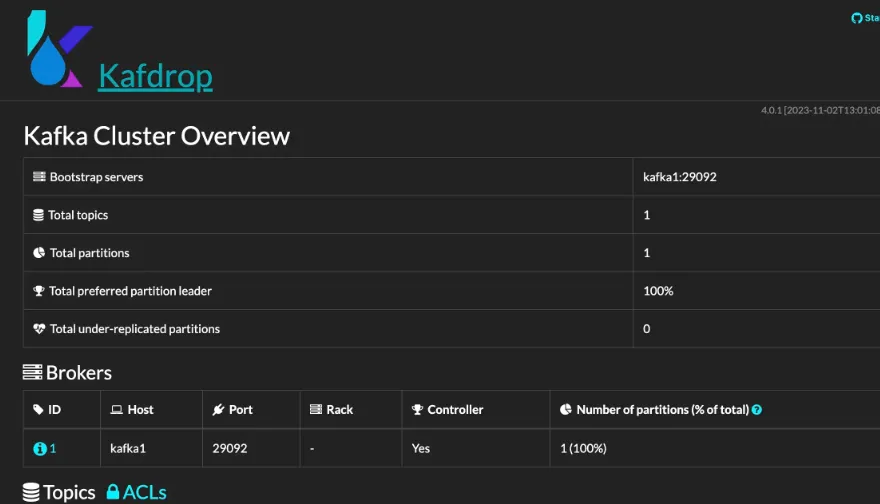Select the under-replicated partitions value 0
Image resolution: width=880 pixels, height=504 pixels.
[647, 329]
